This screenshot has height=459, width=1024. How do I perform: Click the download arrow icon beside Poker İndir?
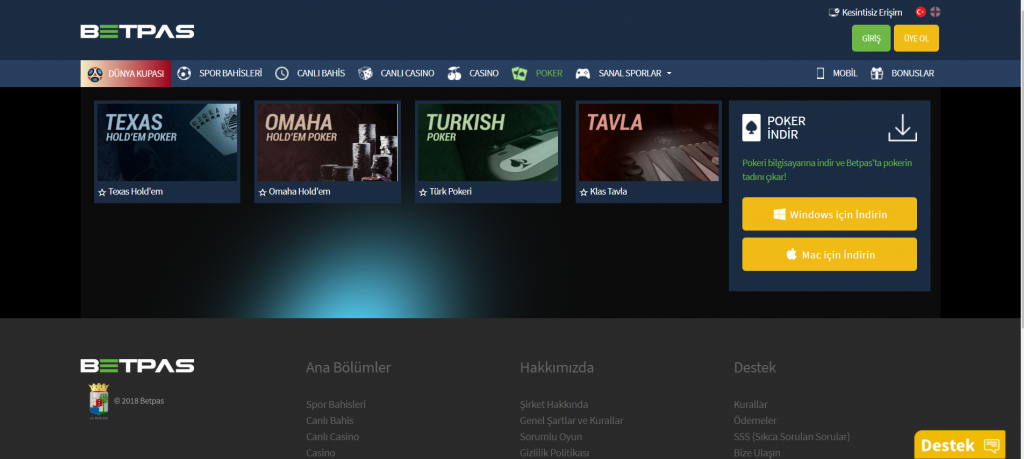902,128
